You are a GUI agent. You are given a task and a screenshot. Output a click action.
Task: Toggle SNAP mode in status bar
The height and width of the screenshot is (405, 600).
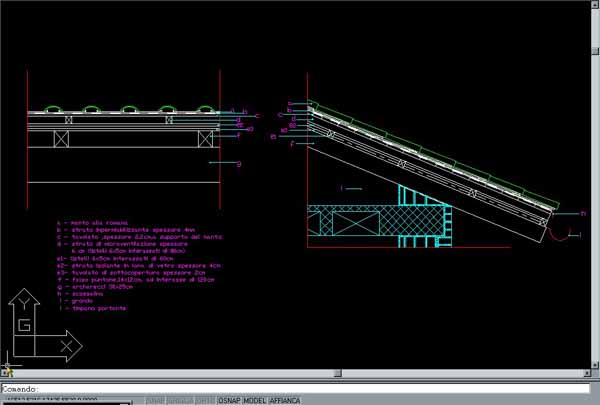coord(154,400)
